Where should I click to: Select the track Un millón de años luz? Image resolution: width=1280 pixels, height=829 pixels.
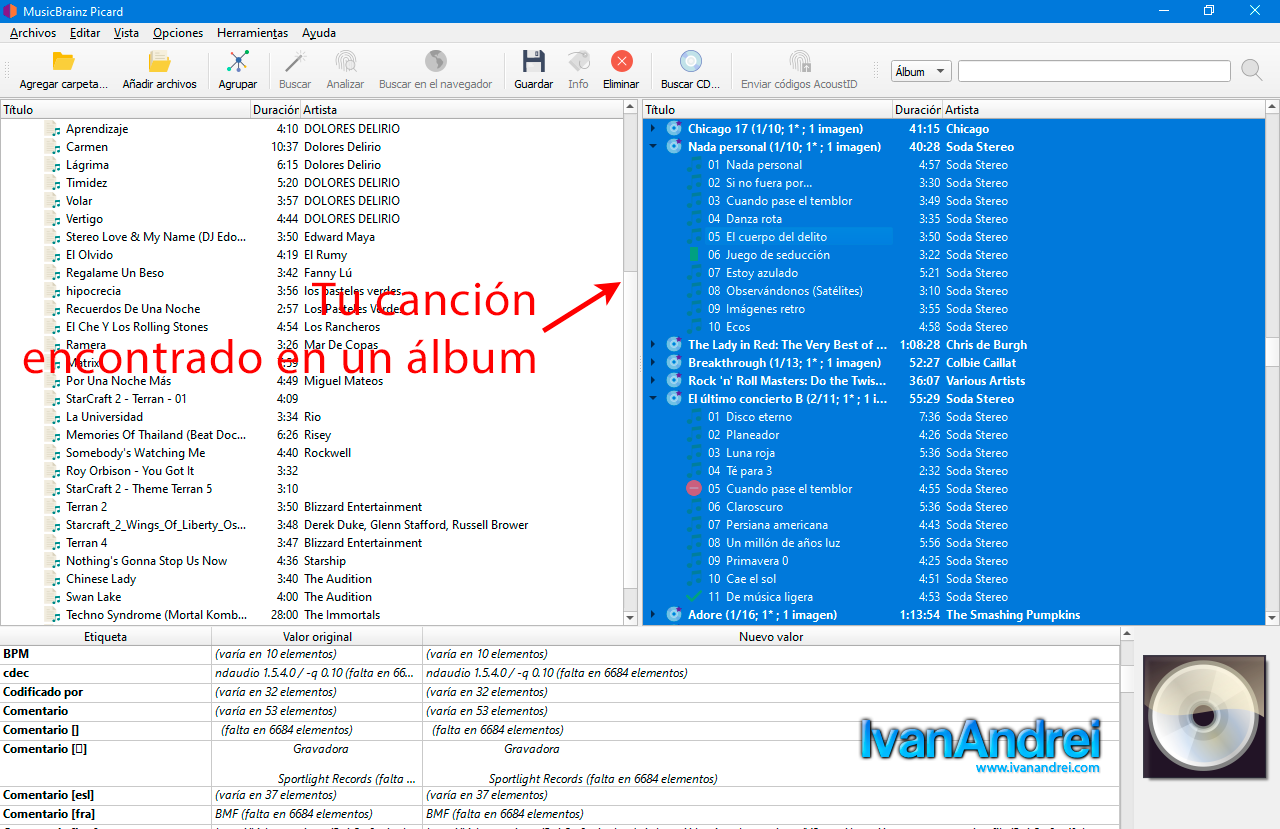[x=783, y=542]
